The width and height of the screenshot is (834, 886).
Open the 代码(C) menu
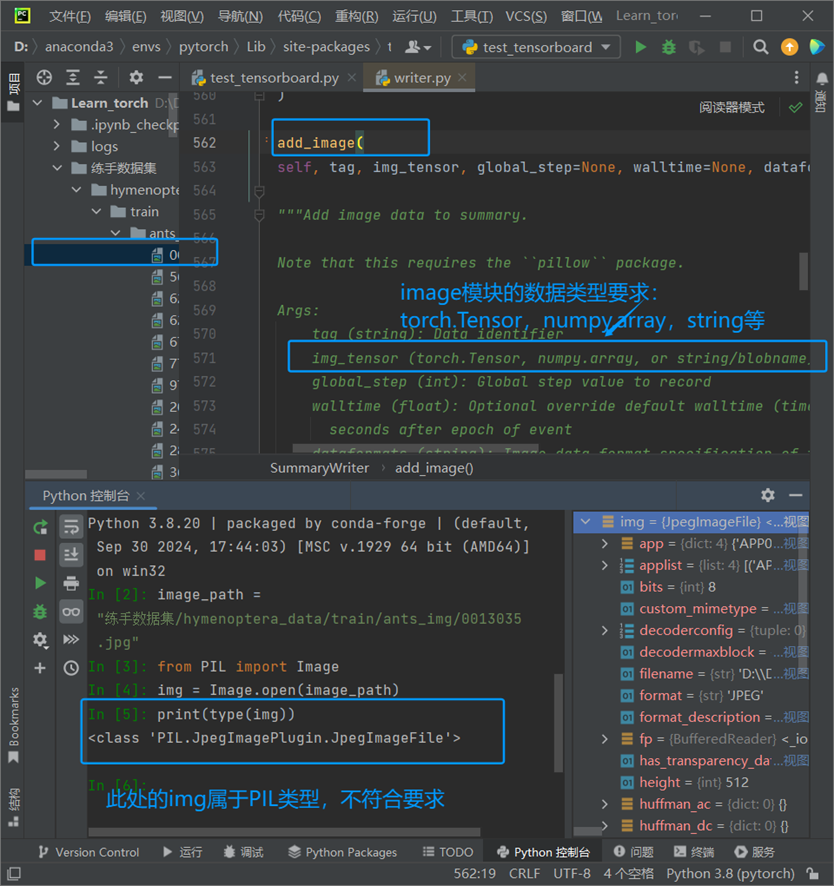tap(299, 16)
